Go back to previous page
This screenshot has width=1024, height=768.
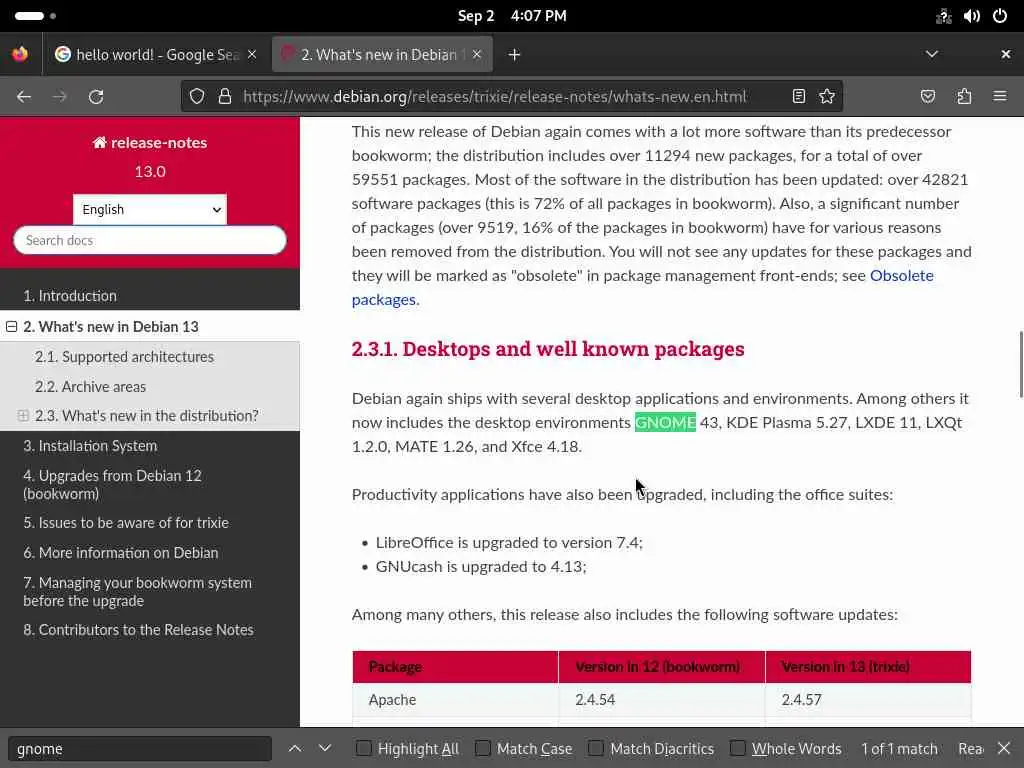pos(24,97)
